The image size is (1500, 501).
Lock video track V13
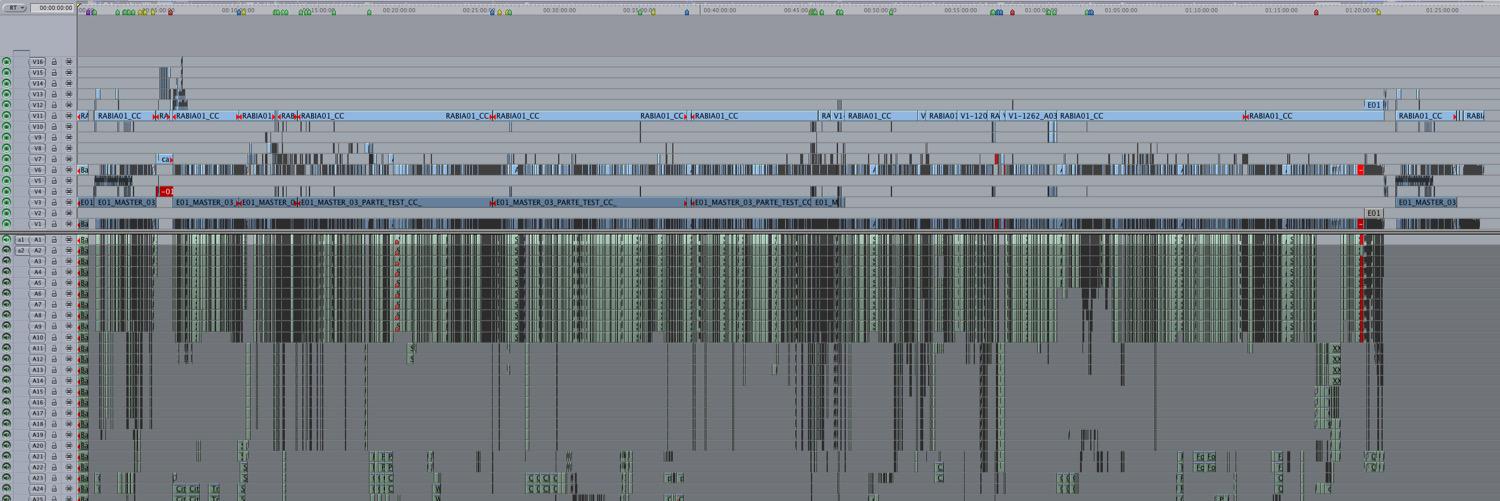(55, 94)
